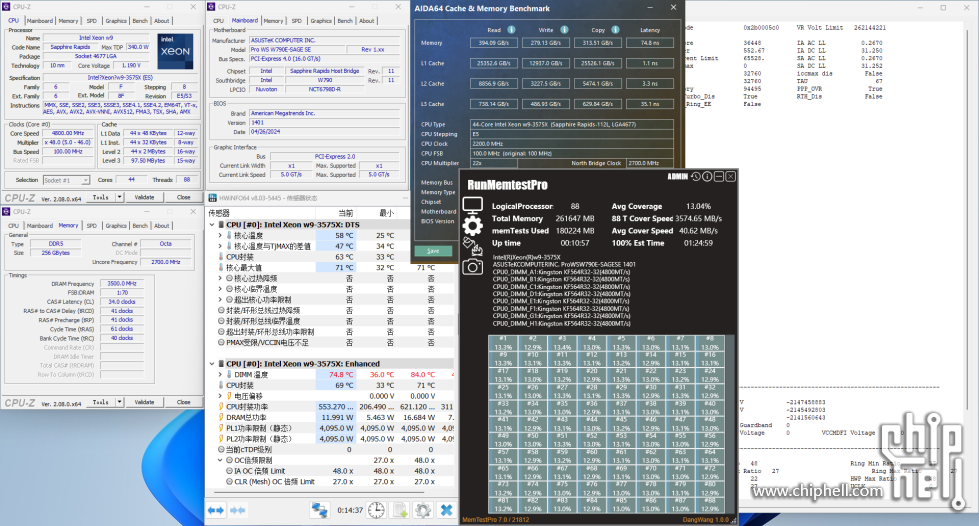979x526 pixels.
Task: Switch to SPD tab in top-left CPU-Z
Action: [x=92, y=21]
